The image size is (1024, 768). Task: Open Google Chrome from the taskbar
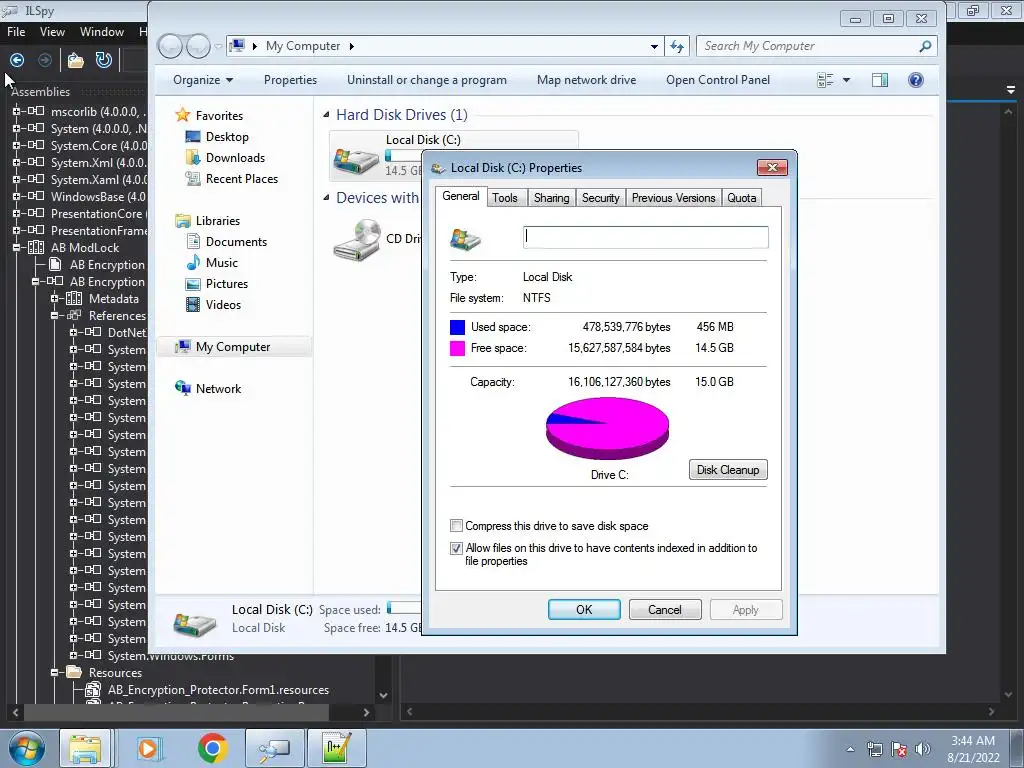coord(213,748)
